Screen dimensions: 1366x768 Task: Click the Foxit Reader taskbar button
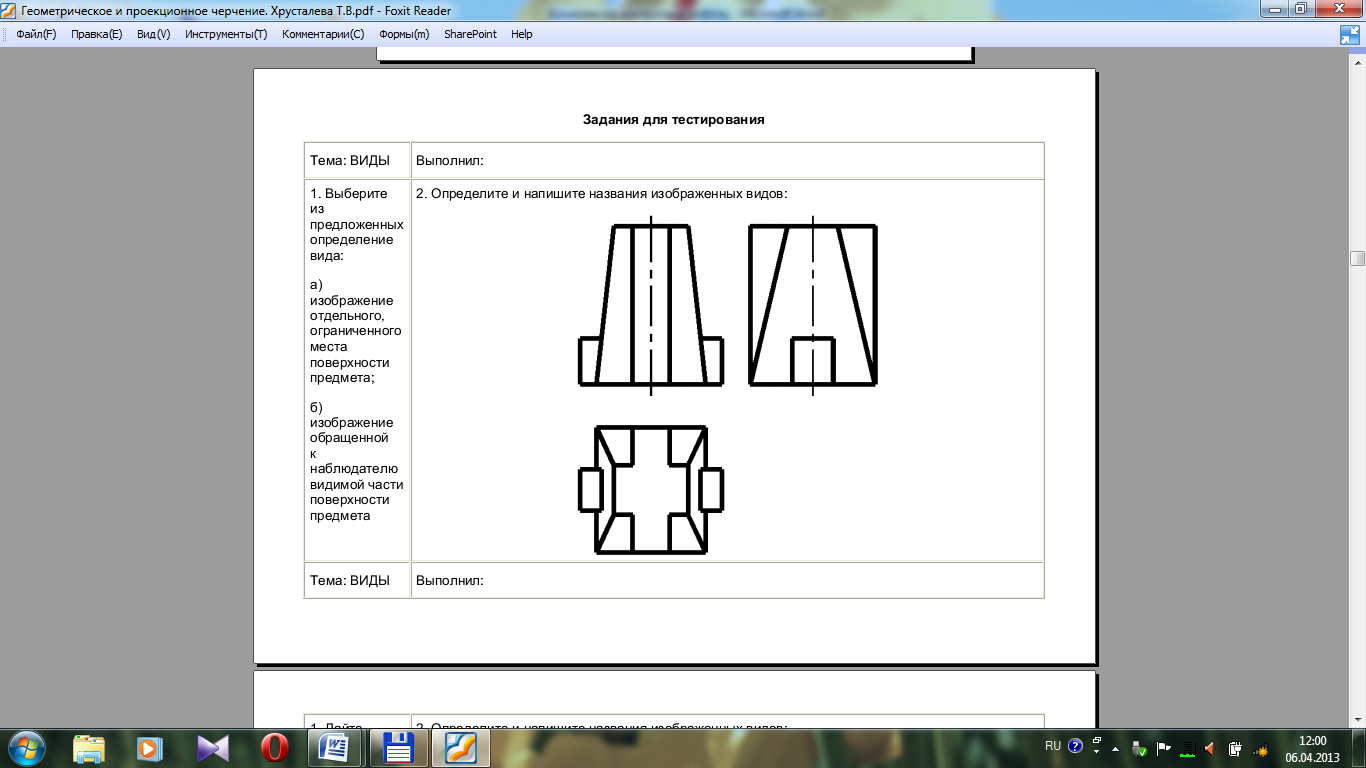point(461,747)
